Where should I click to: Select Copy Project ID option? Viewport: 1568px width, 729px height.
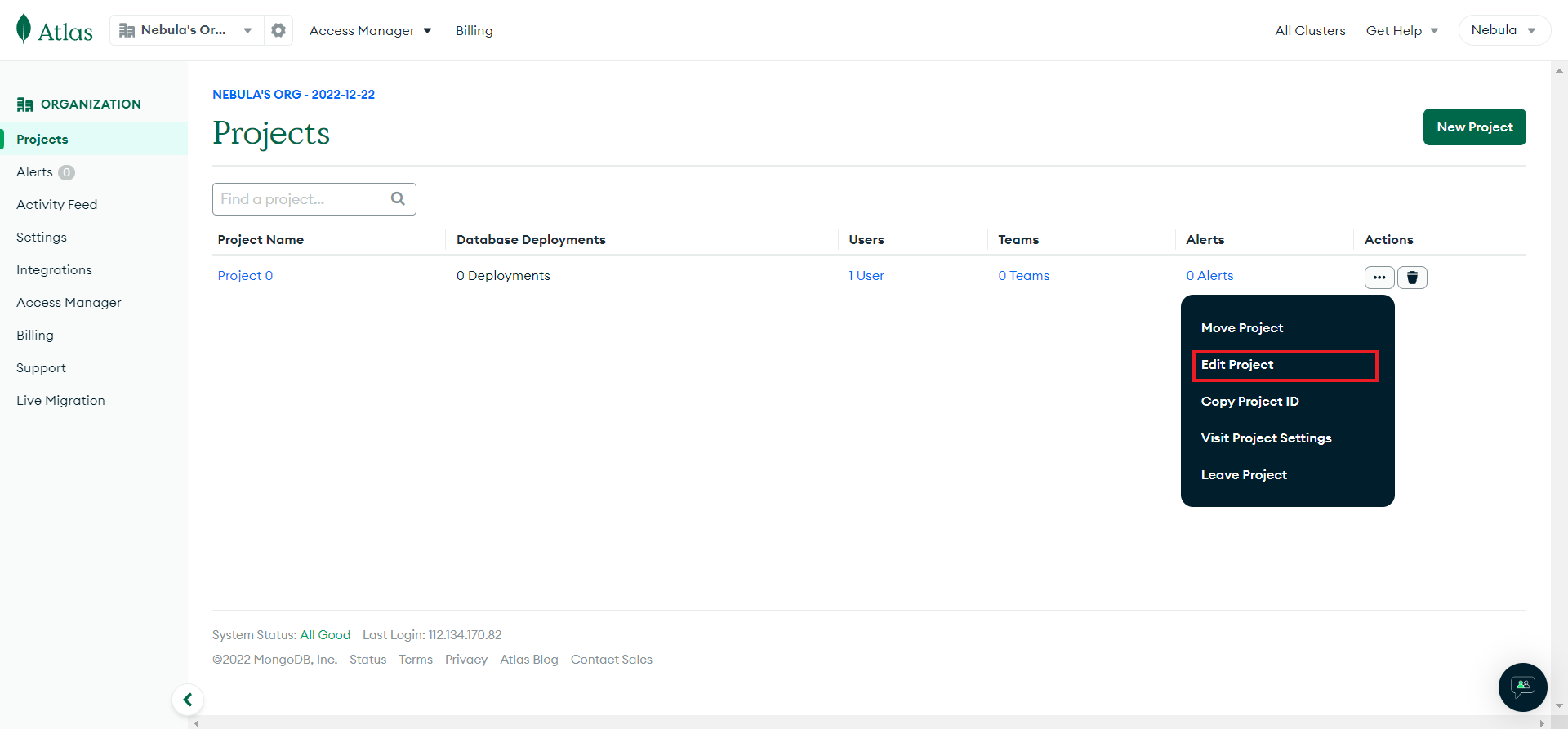(1249, 401)
